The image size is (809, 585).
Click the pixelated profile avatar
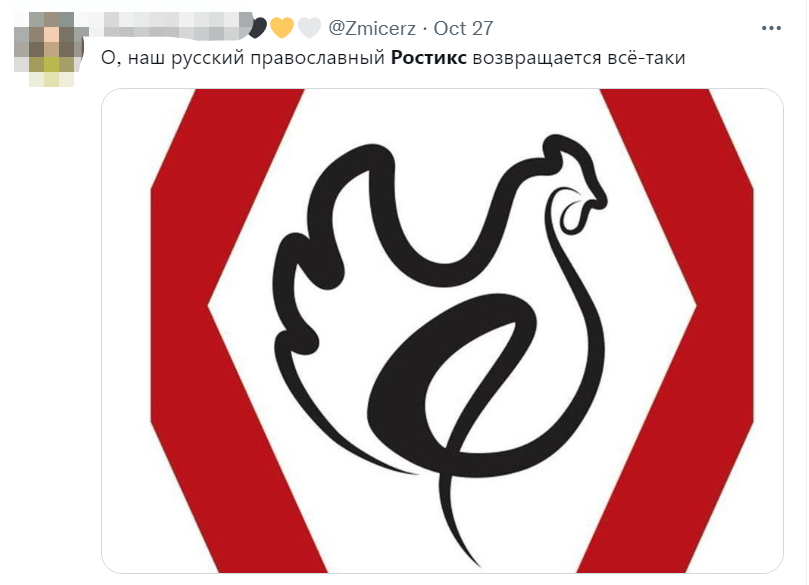49,49
